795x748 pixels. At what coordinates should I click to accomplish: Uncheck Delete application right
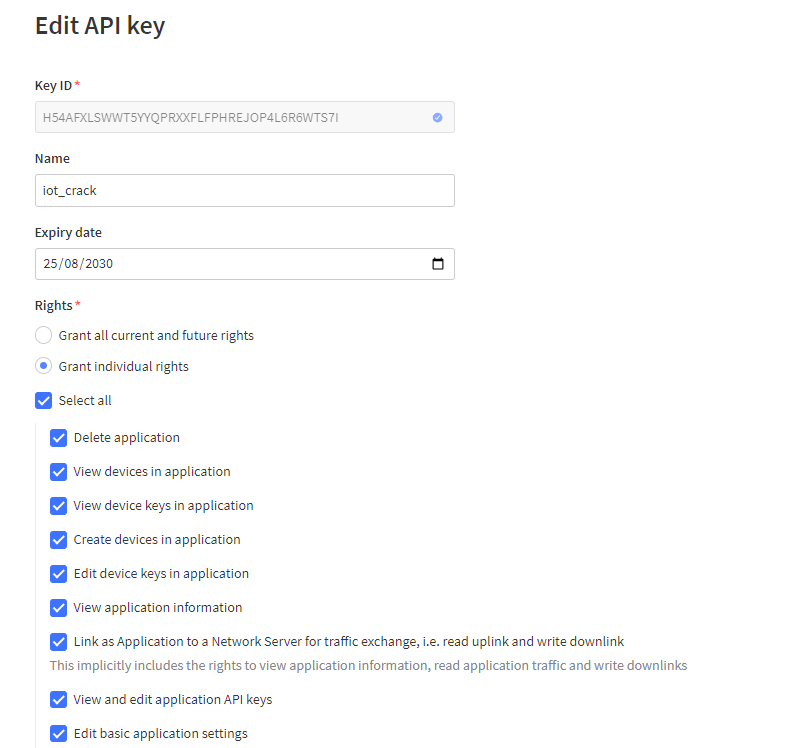pos(59,437)
